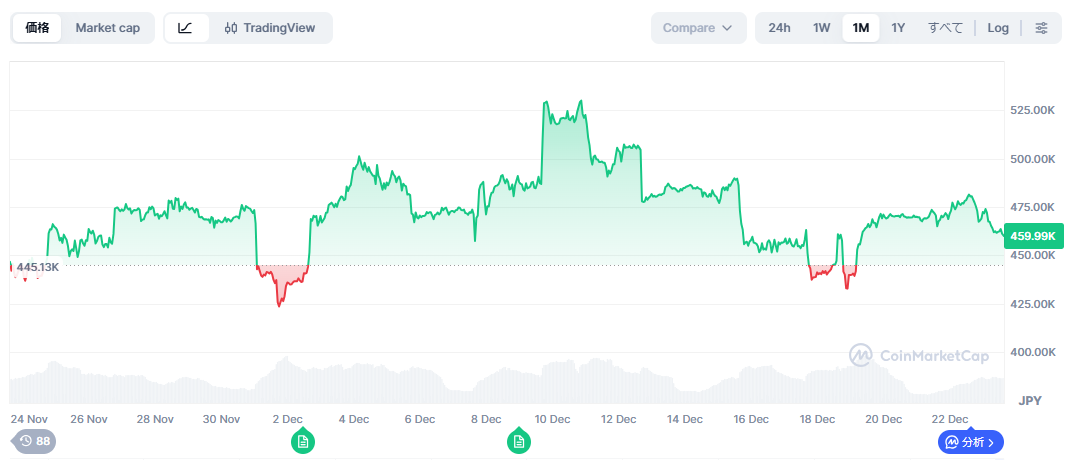The height and width of the screenshot is (460, 1075).
Task: Open the news document marker near 9 Dec
Action: tap(519, 441)
